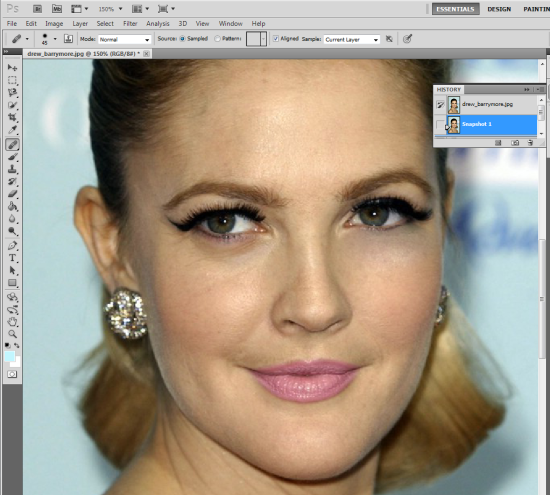The image size is (550, 495).
Task: Select the Move tool
Action: (x=12, y=67)
